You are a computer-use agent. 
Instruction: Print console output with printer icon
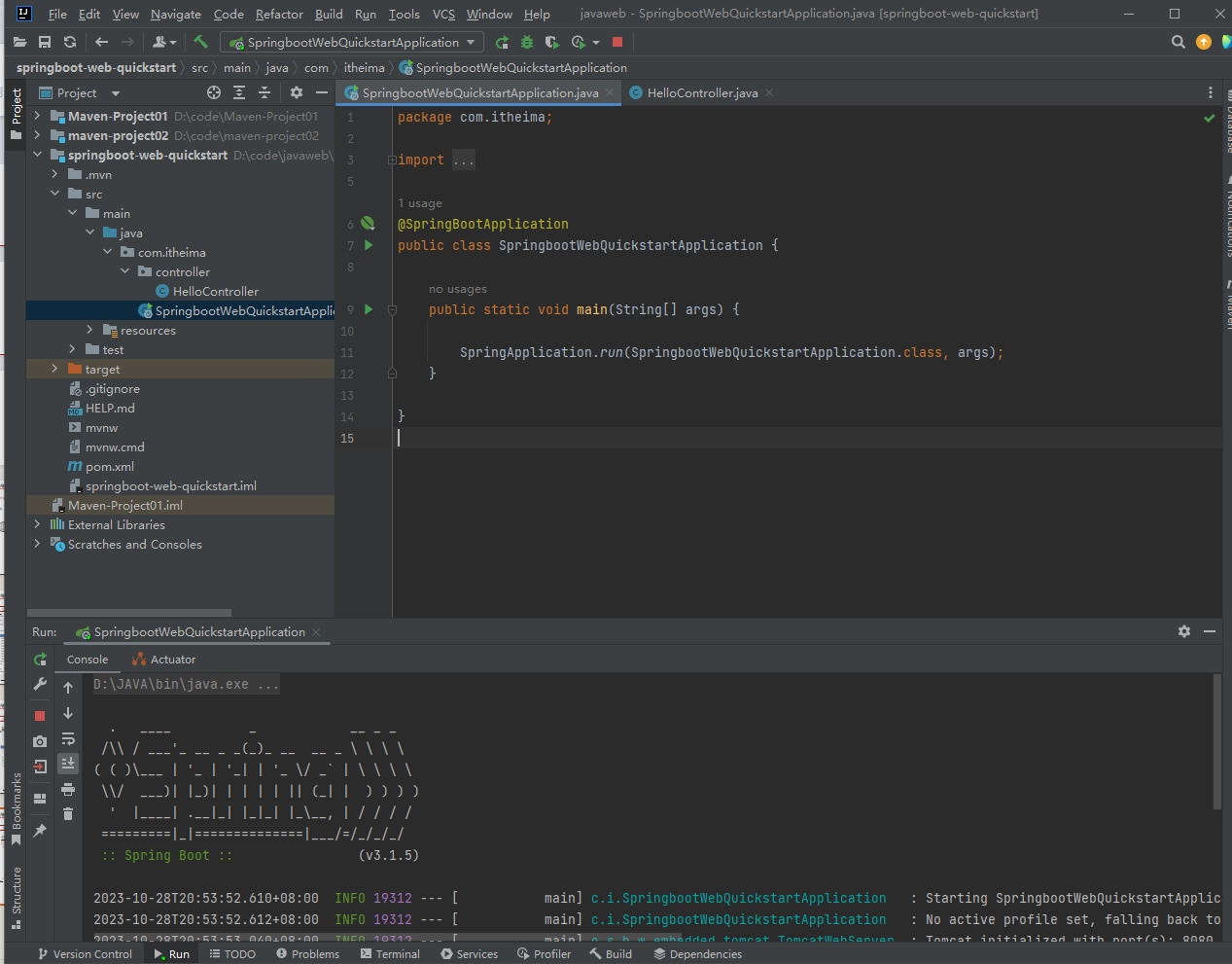(68, 789)
